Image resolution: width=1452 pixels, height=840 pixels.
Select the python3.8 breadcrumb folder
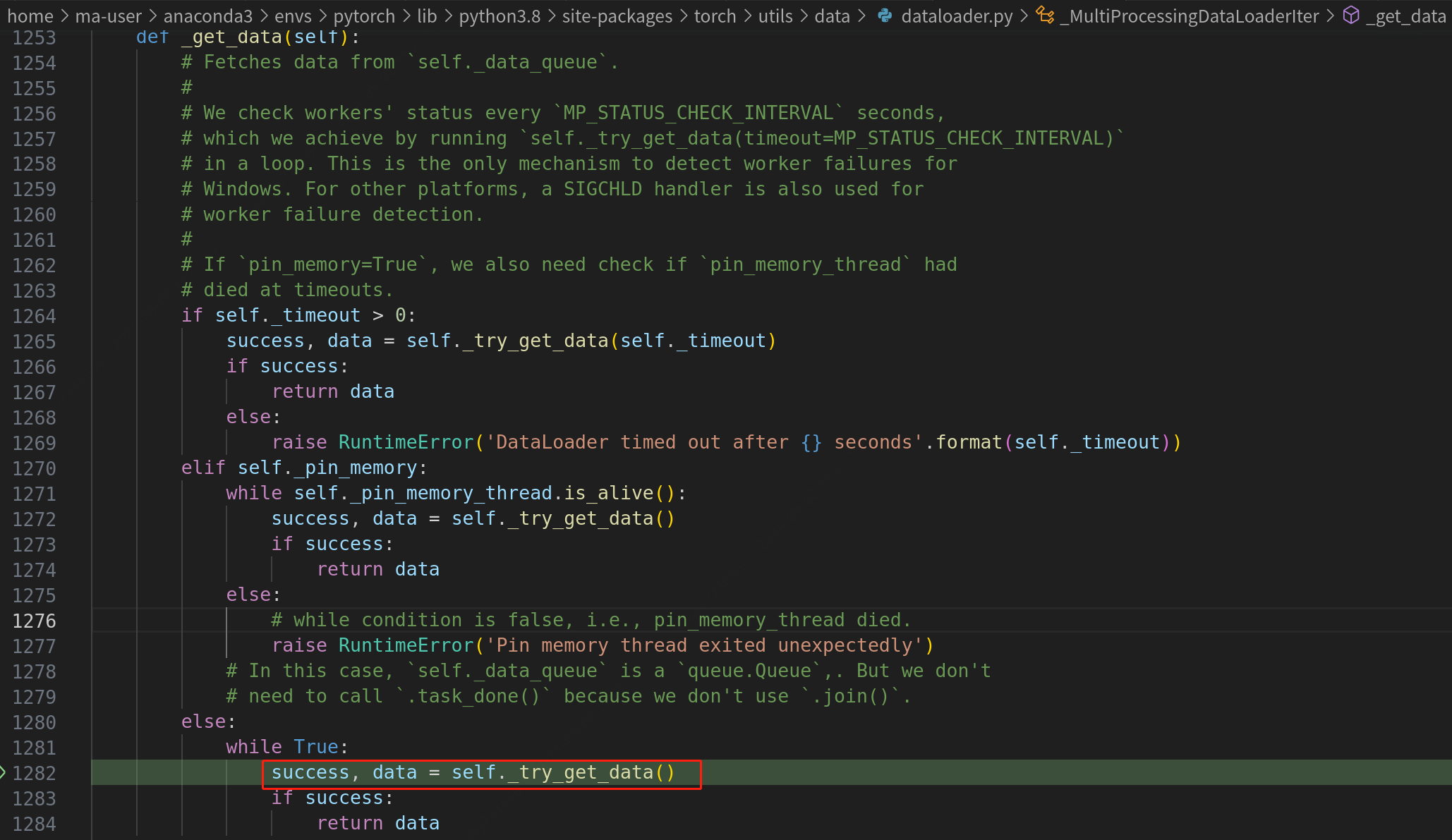(499, 16)
